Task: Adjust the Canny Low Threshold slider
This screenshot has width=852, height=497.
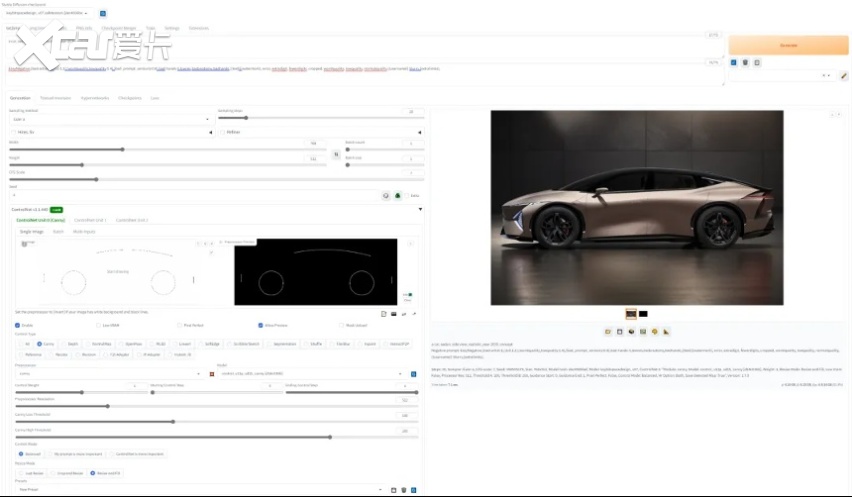Action: point(173,422)
